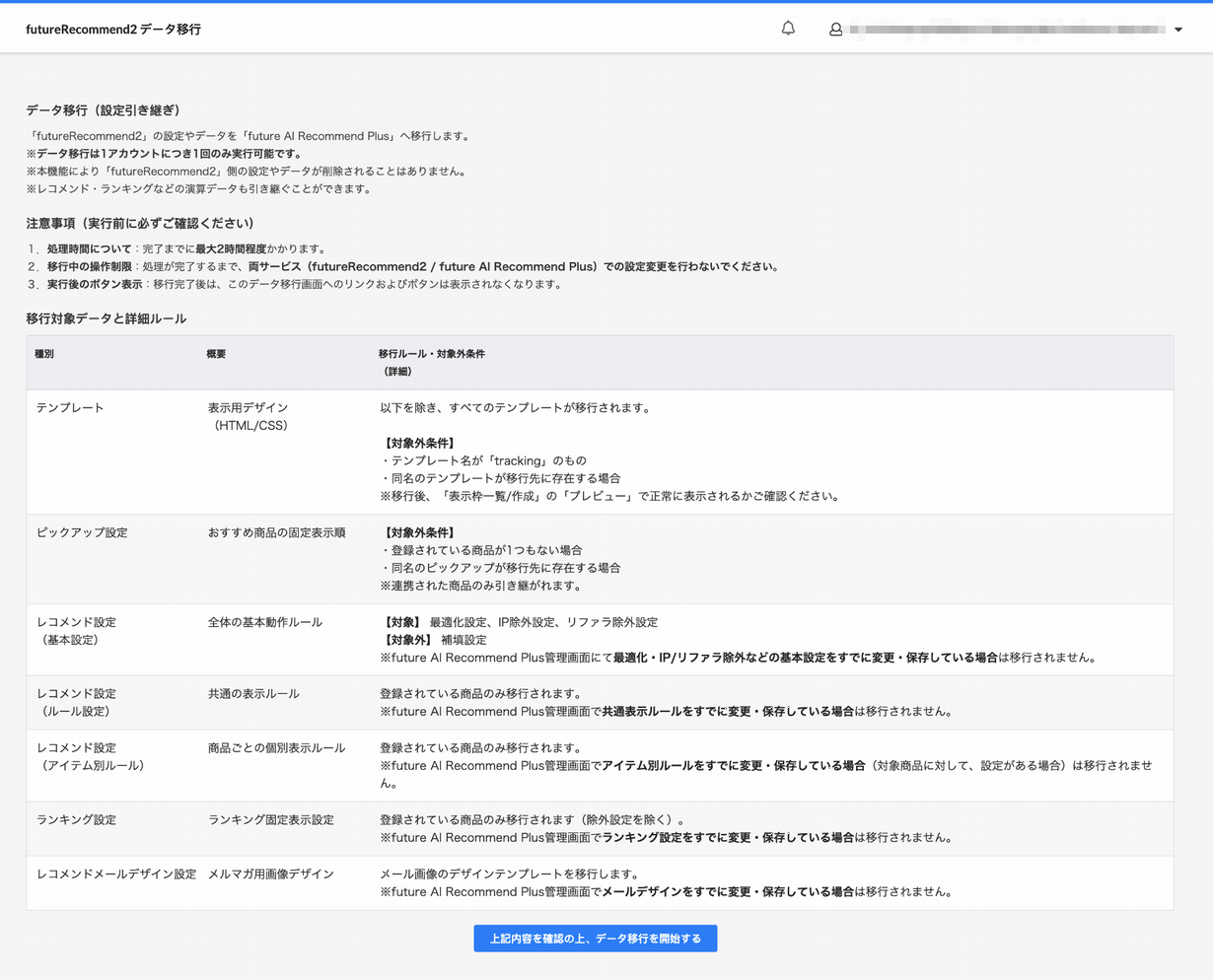Click 上記内容を確認の上、データ移行を開始する button
This screenshot has height=980, width=1213.
pyautogui.click(x=596, y=939)
